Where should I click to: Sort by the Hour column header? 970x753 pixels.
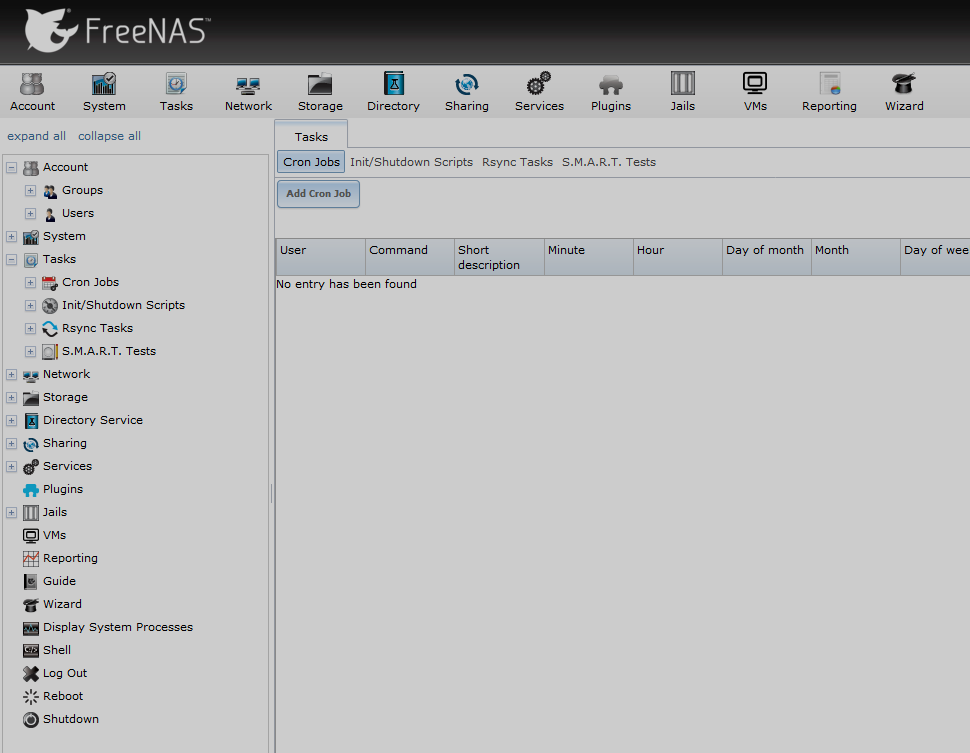(x=677, y=257)
